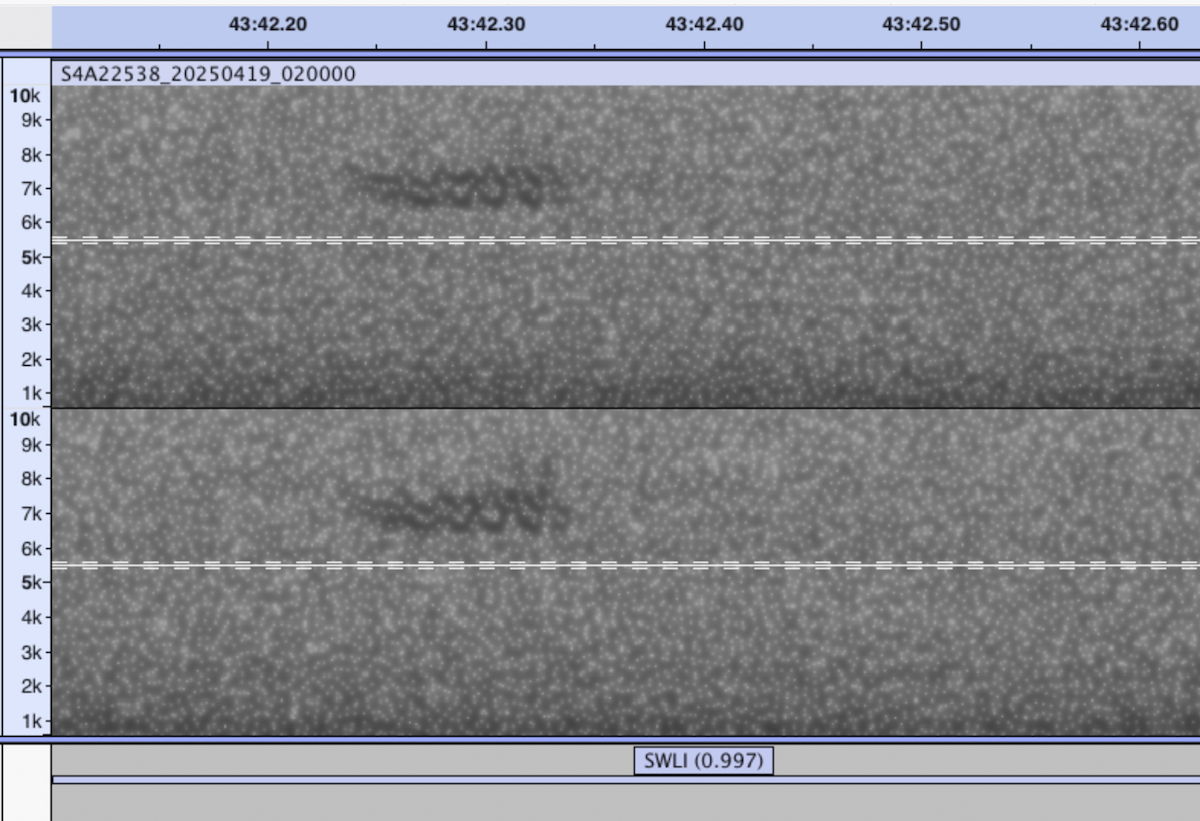Click 5k on top channel vertical scale

pos(30,257)
